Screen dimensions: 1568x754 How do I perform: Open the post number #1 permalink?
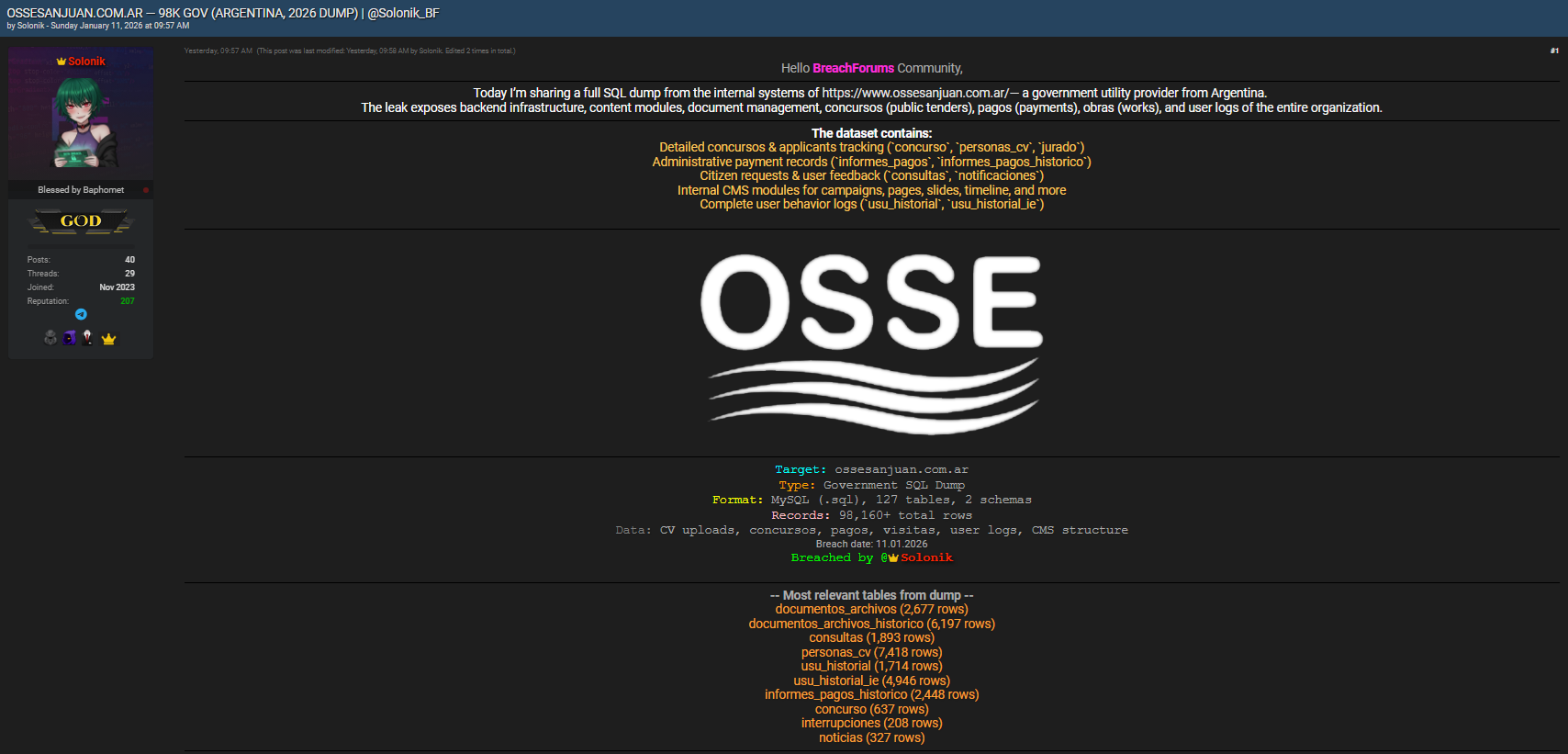point(1554,51)
